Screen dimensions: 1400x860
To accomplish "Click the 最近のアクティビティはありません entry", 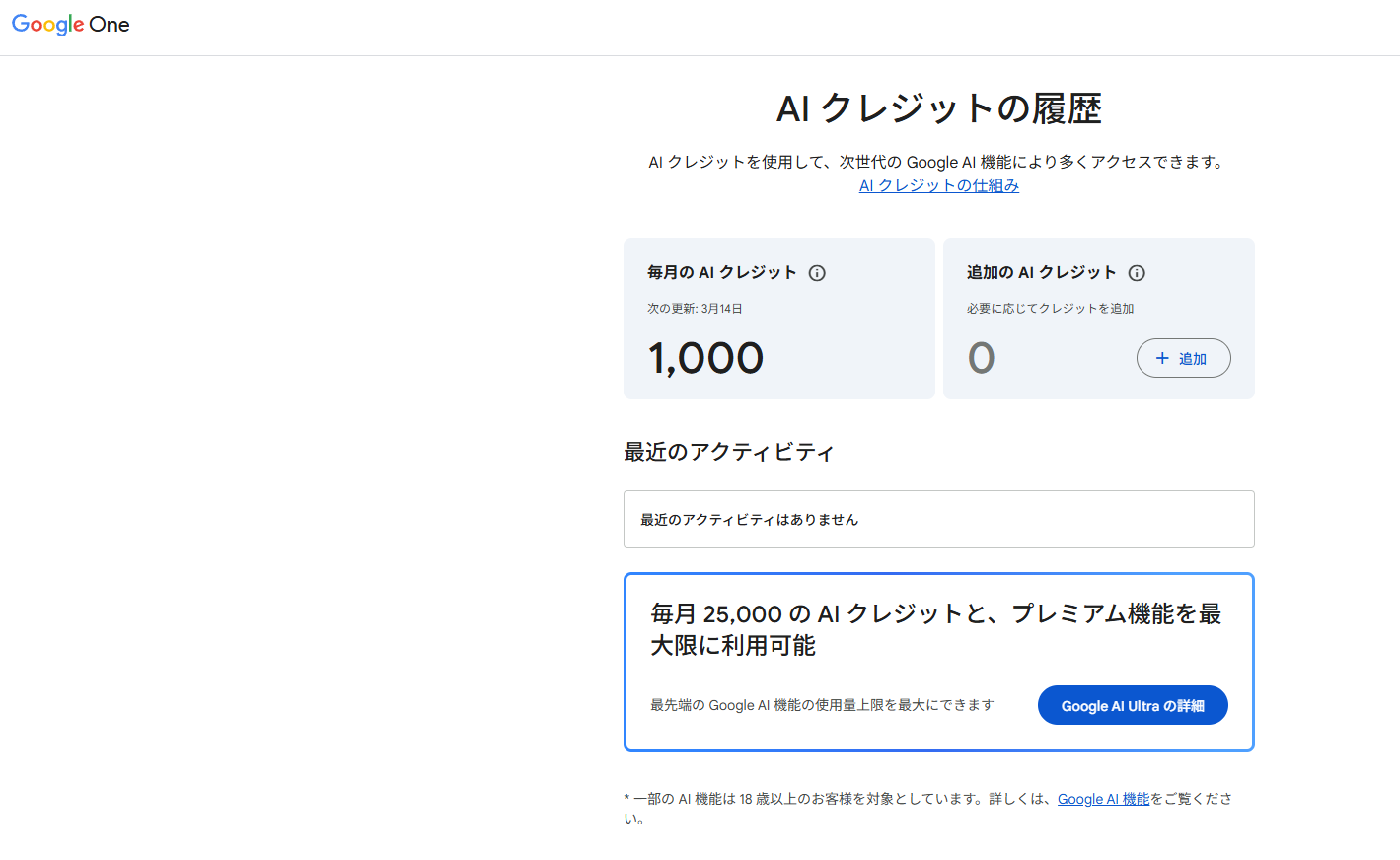I will 938,519.
